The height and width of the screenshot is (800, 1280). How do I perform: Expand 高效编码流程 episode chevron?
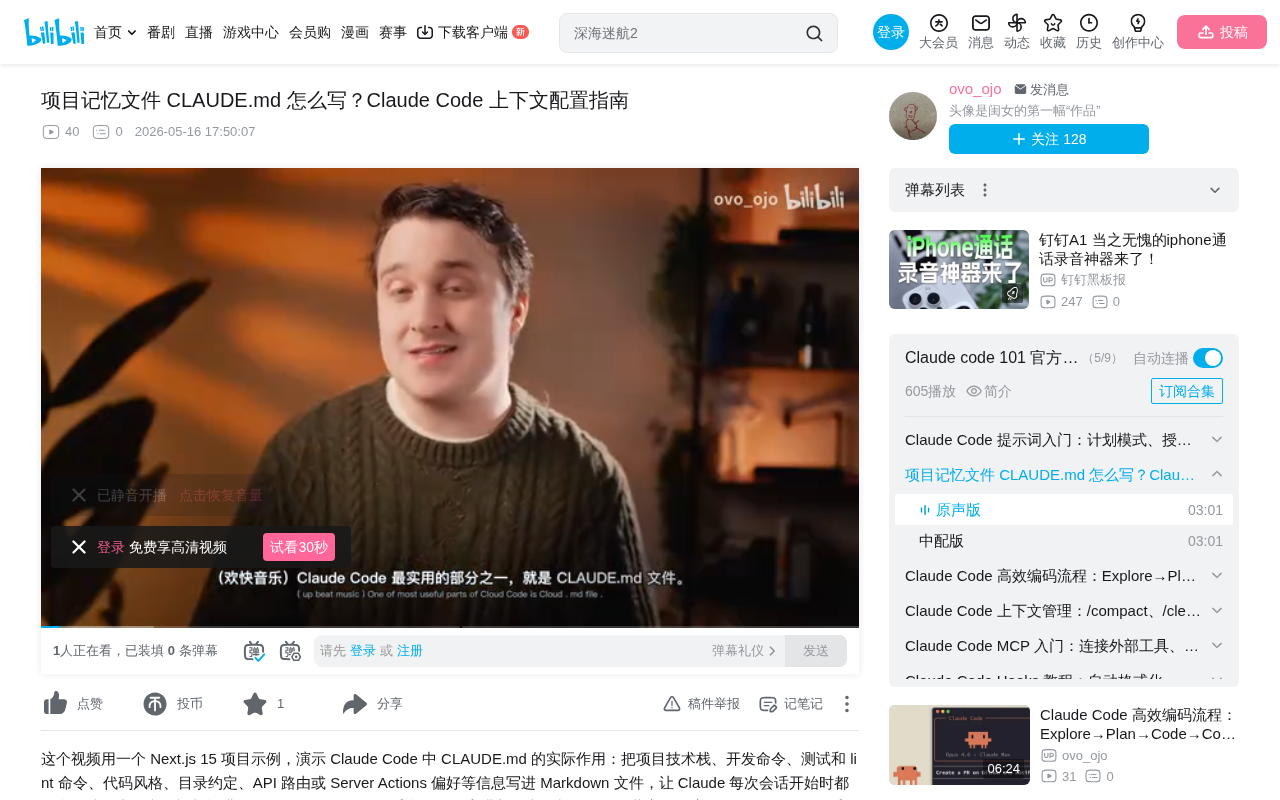[x=1217, y=576]
